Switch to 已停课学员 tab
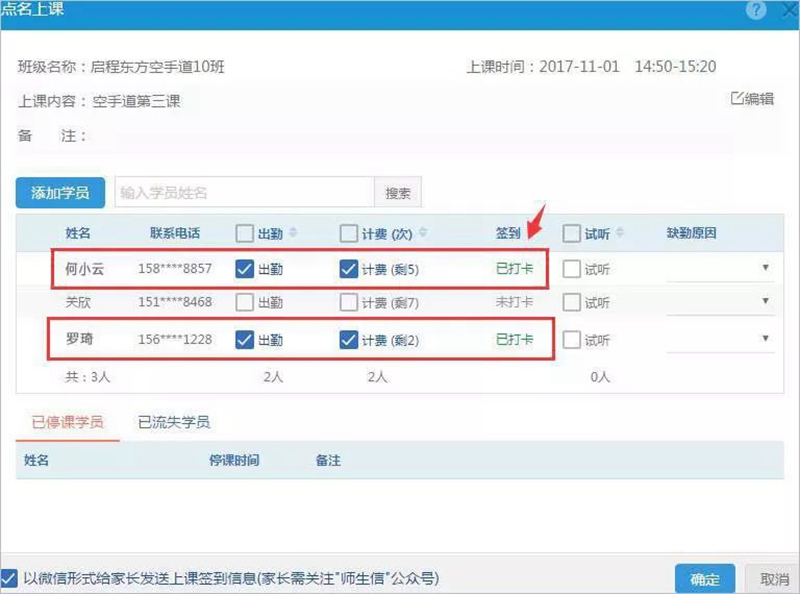This screenshot has width=800, height=594. (67, 422)
